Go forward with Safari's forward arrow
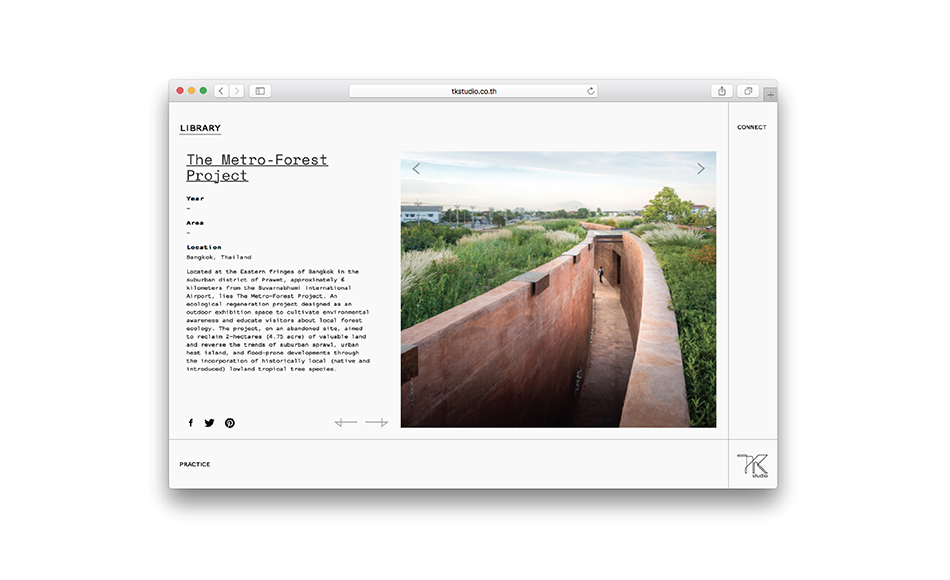This screenshot has width=950, height=580. tap(237, 91)
